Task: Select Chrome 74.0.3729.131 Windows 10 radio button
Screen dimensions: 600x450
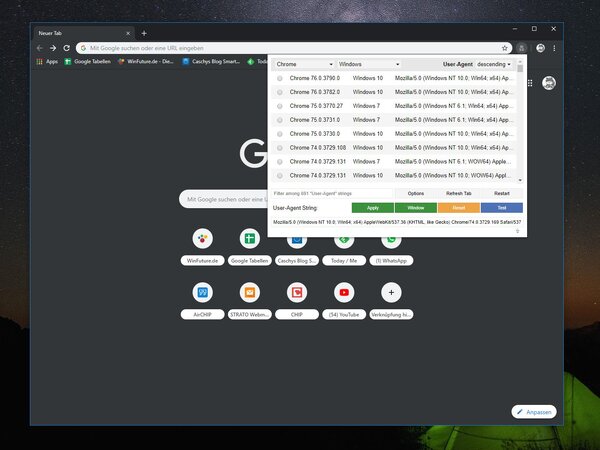Action: tap(280, 176)
